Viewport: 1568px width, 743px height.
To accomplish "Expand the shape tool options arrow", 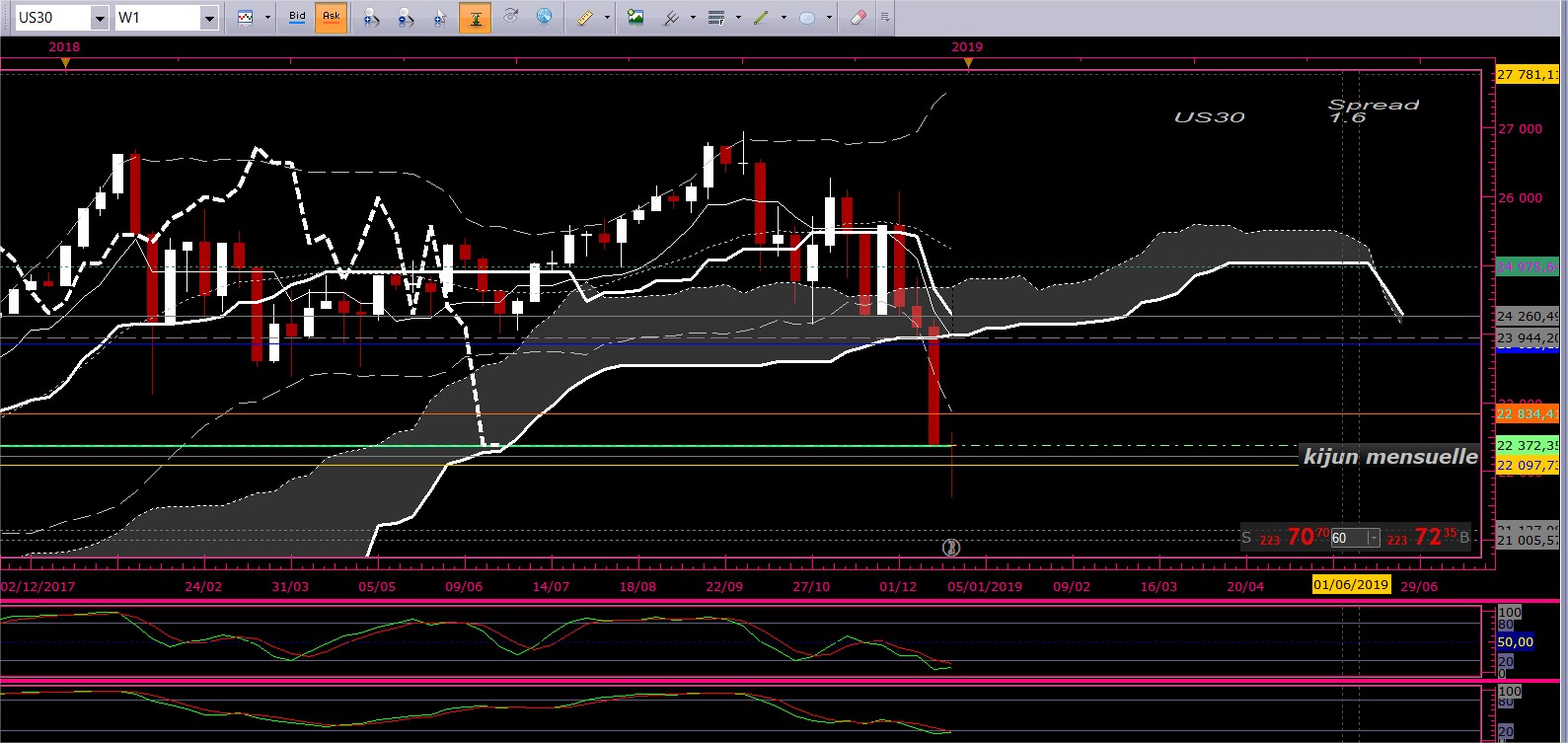I will [829, 18].
